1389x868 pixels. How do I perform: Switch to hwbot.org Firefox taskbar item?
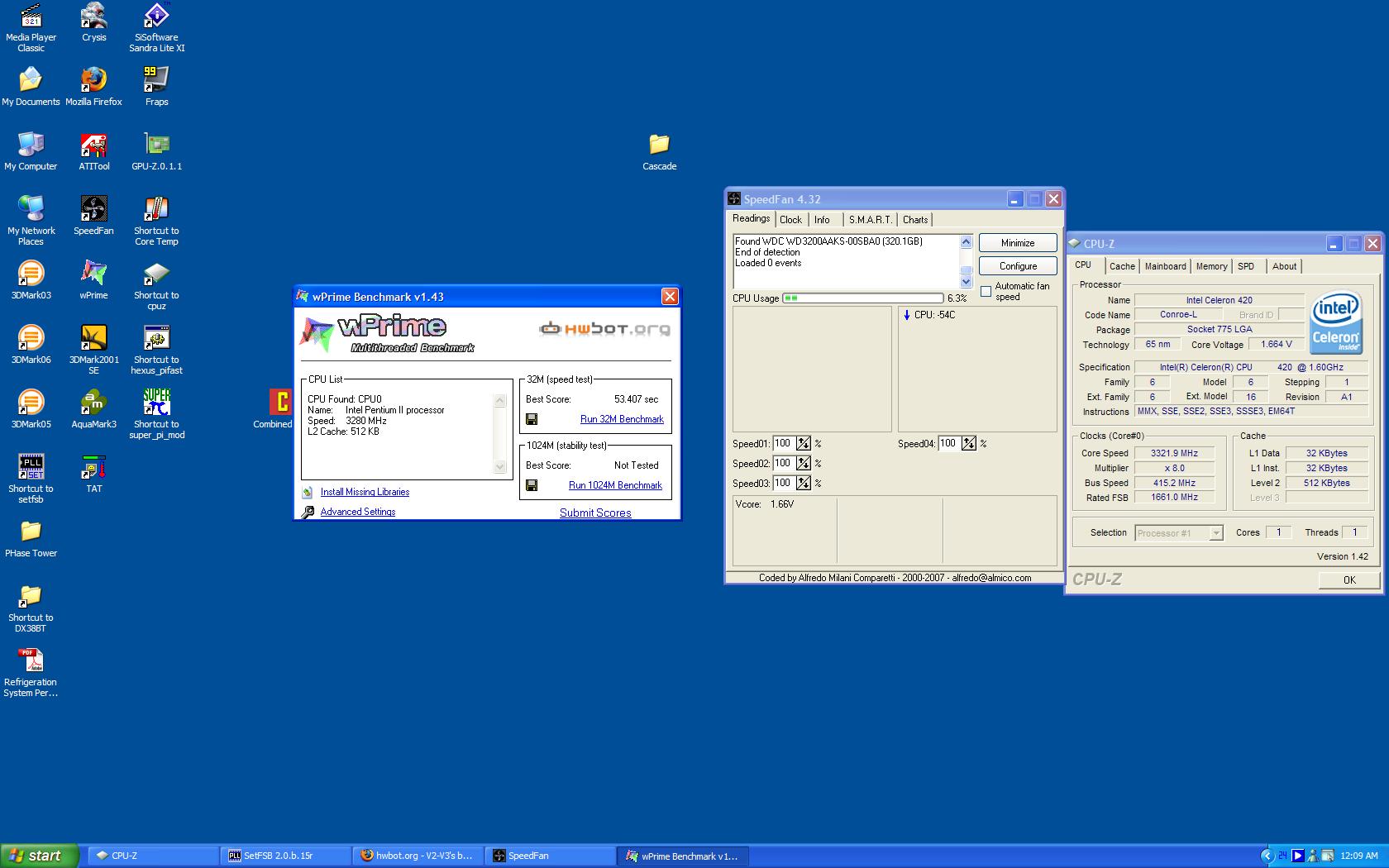[x=418, y=856]
